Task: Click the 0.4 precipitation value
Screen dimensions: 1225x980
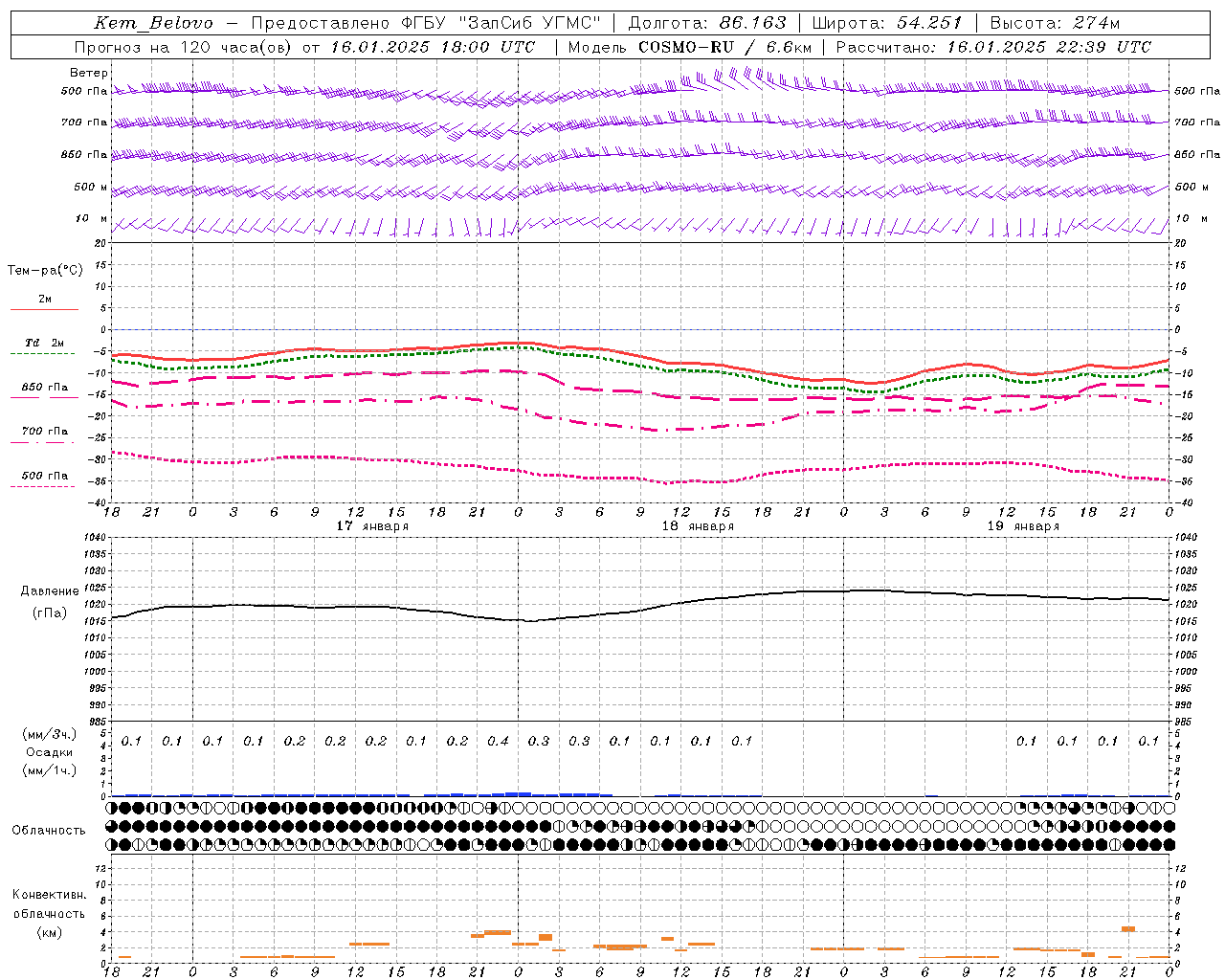Action: pyautogui.click(x=498, y=741)
